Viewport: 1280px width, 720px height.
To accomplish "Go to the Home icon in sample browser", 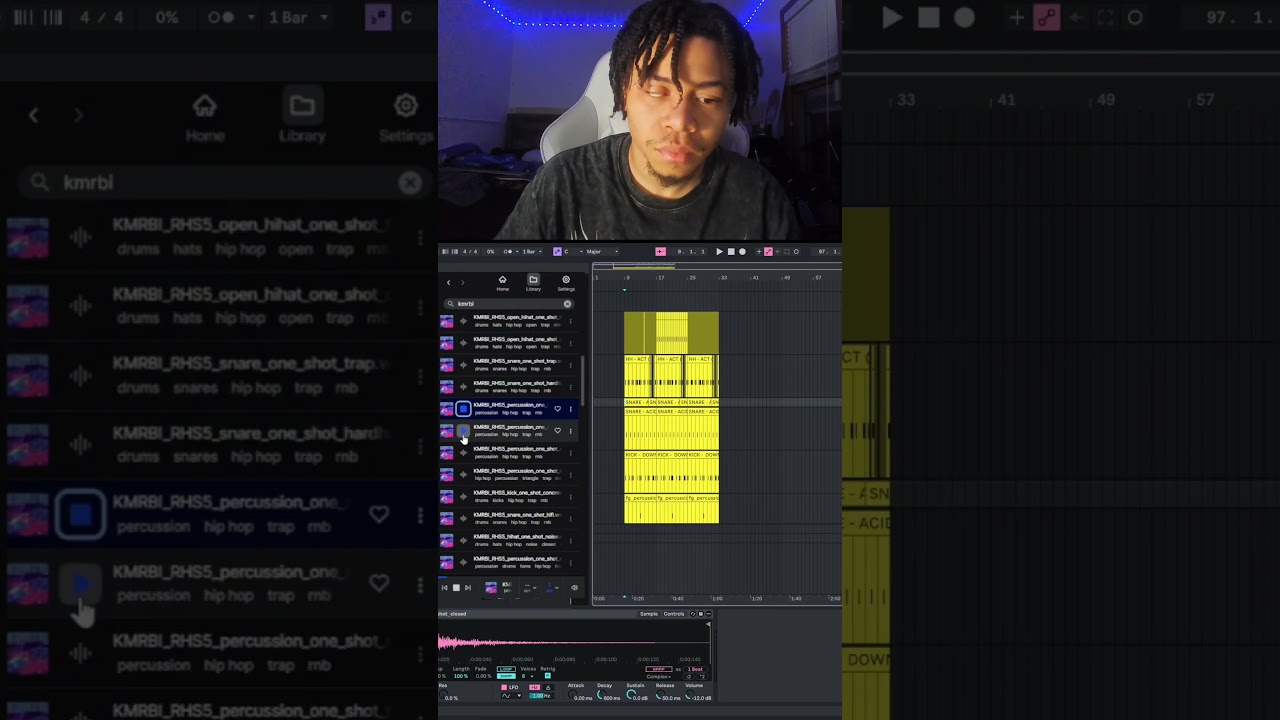I will [x=503, y=281].
